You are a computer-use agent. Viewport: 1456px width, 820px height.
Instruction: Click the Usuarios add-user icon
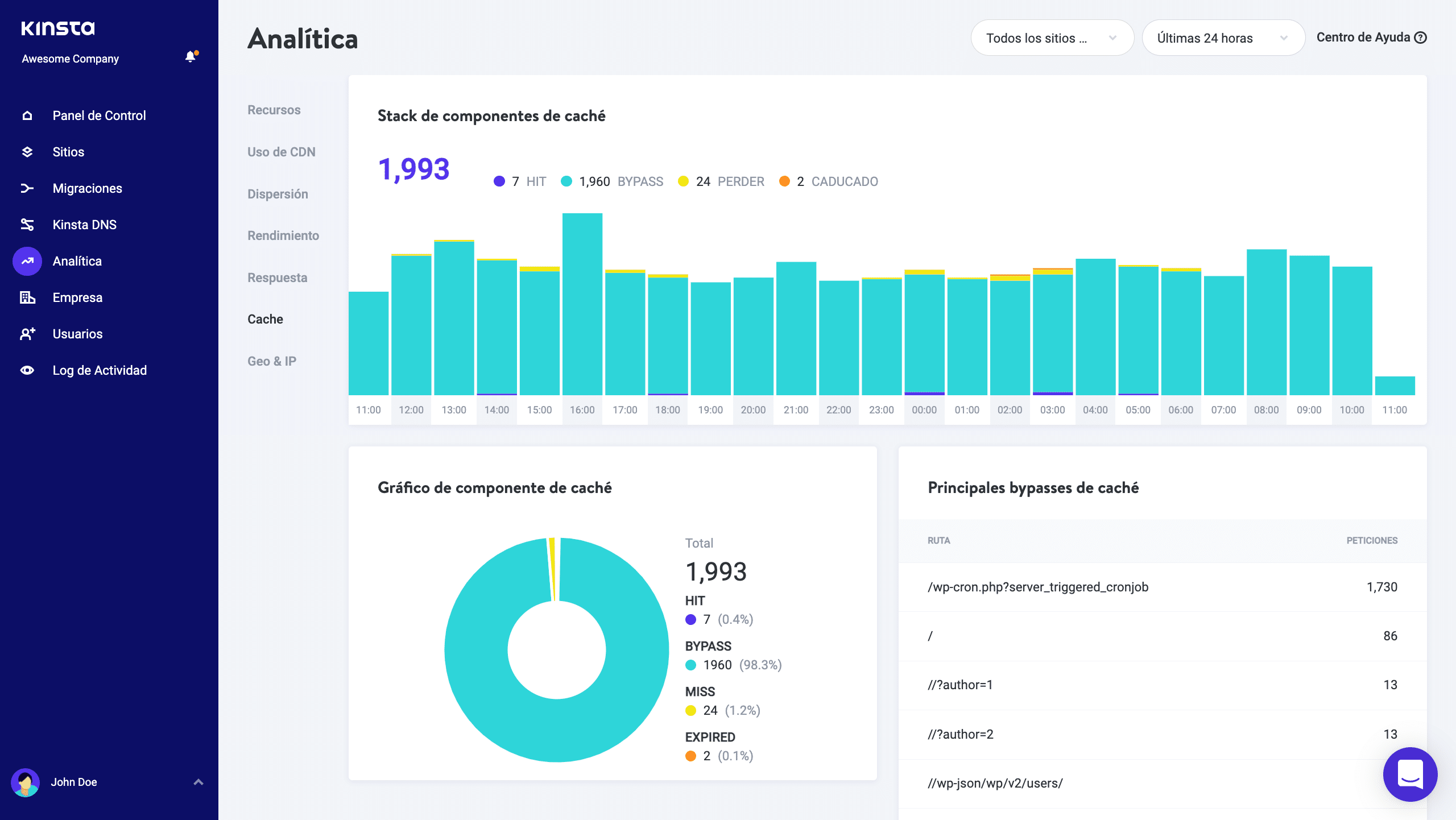(27, 334)
